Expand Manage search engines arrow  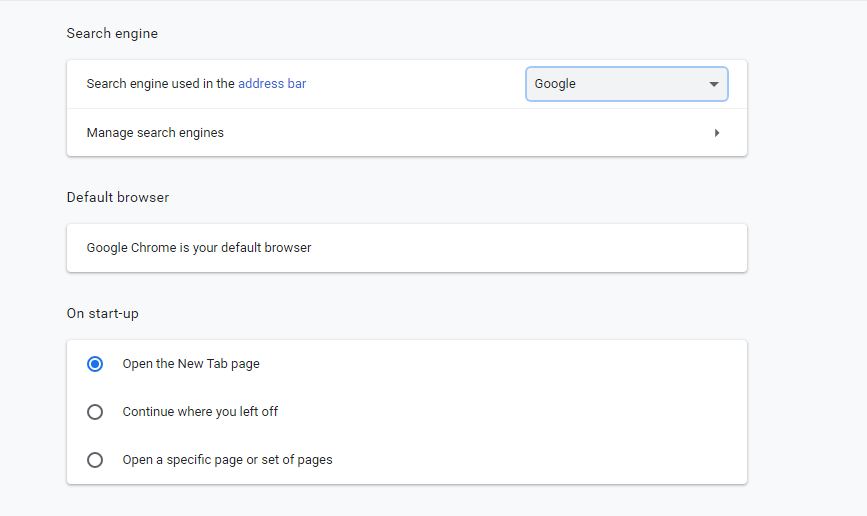pos(717,133)
